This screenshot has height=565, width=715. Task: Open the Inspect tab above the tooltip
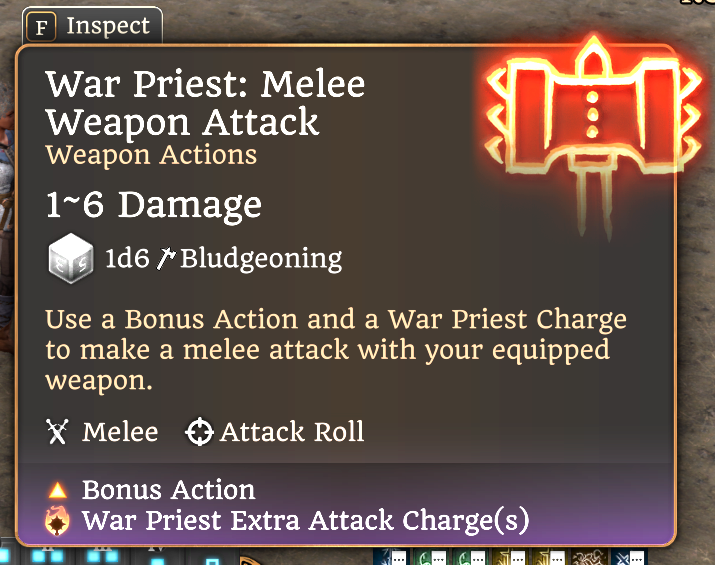click(93, 26)
